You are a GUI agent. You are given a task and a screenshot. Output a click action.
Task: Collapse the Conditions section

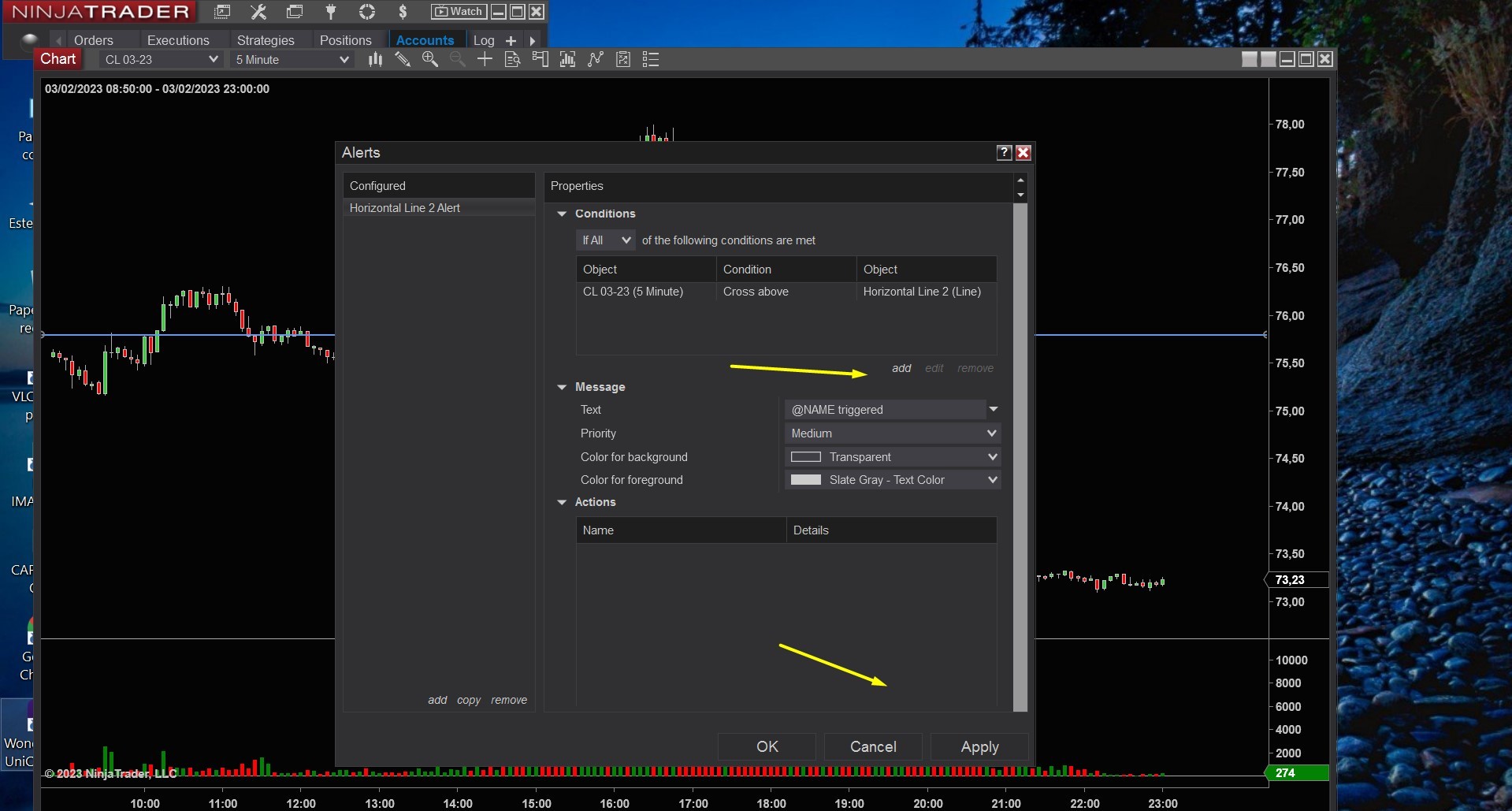point(562,214)
